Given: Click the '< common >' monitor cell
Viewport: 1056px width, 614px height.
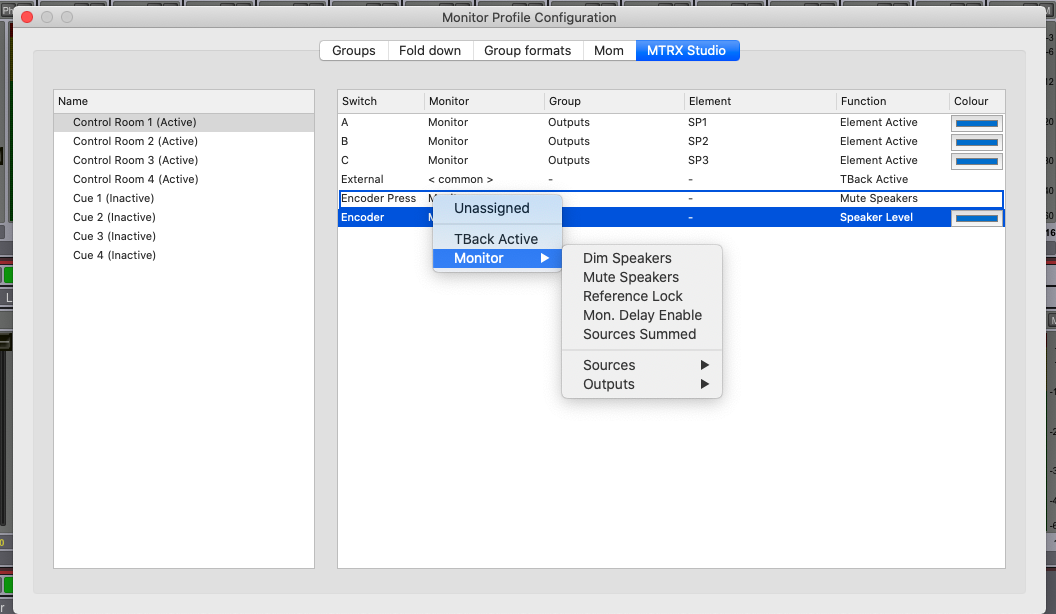Looking at the screenshot, I should [461, 179].
